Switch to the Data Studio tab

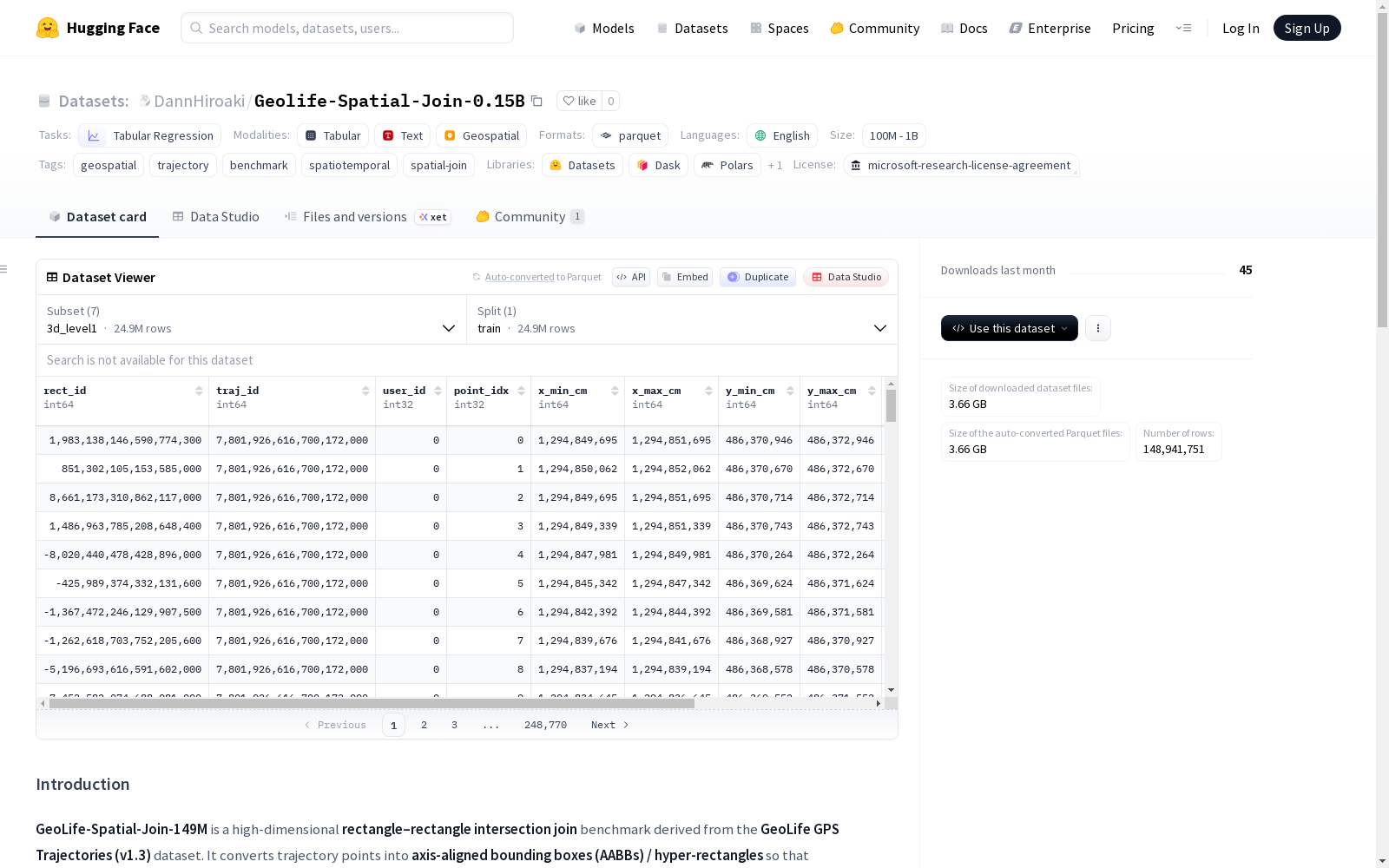[x=216, y=217]
